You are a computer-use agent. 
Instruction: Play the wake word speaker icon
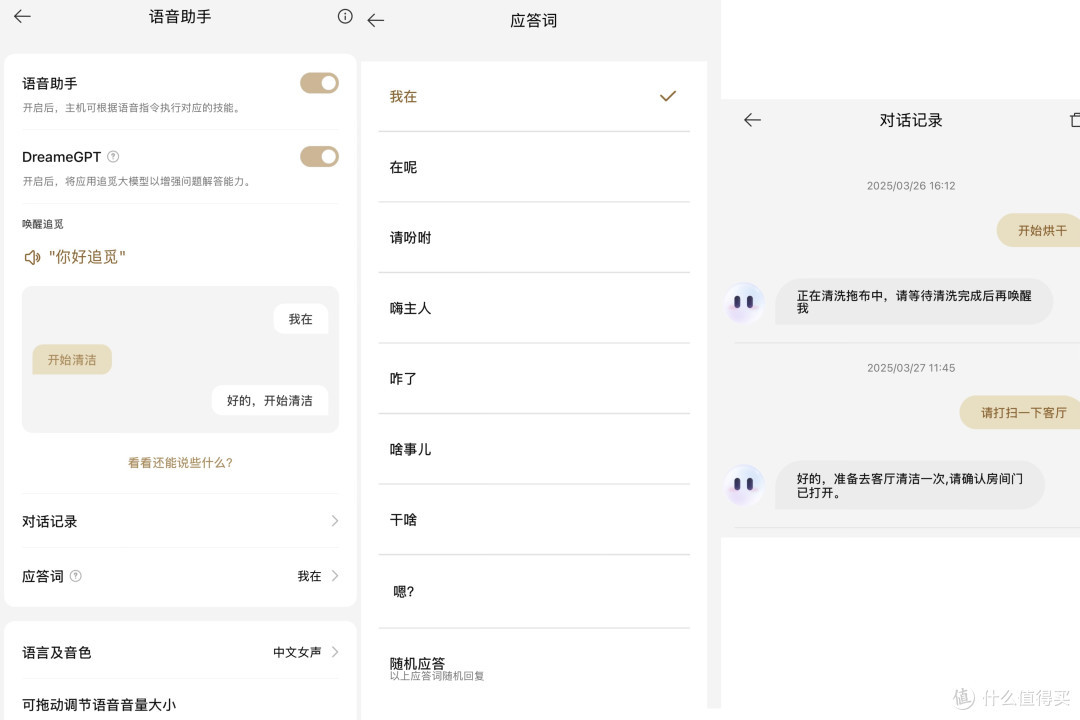(x=32, y=258)
